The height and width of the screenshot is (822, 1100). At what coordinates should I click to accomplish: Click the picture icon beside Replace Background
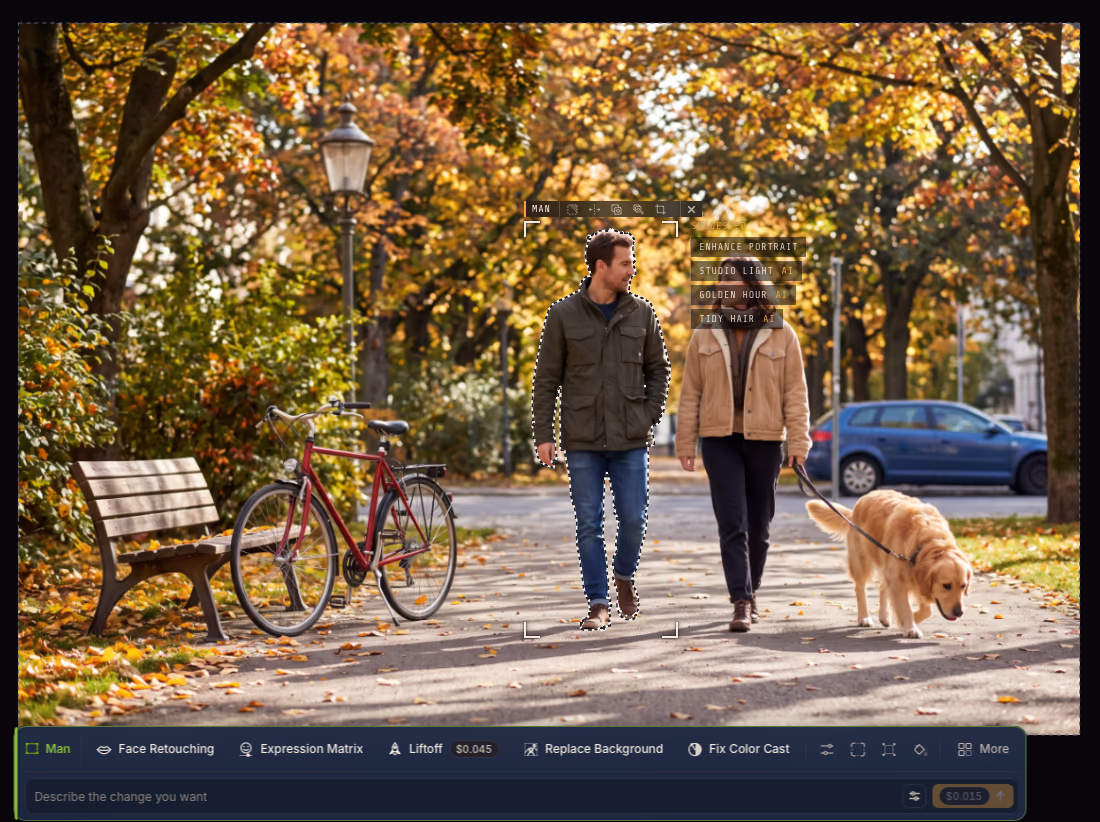pyautogui.click(x=531, y=749)
